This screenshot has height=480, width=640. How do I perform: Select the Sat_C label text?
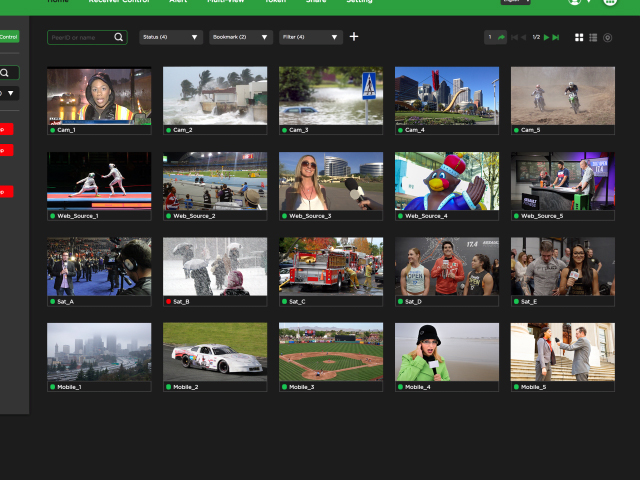coord(297,302)
